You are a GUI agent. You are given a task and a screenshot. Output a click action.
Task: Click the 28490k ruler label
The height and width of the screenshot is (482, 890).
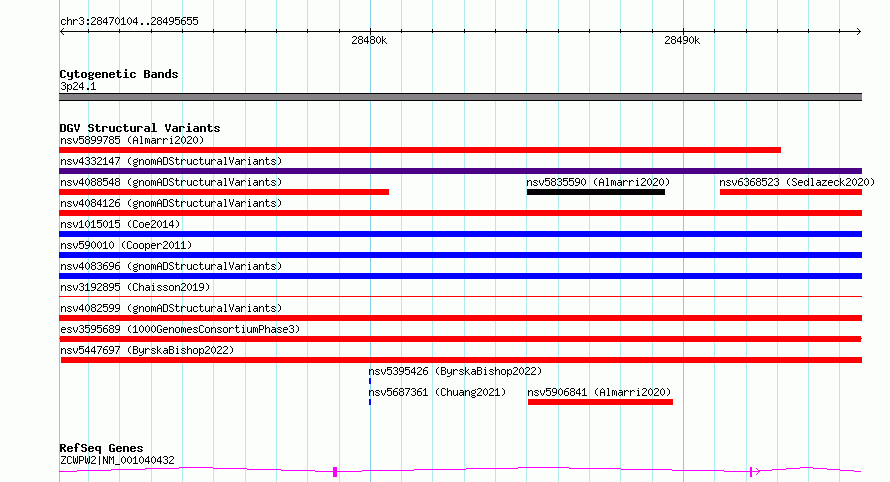click(682, 40)
